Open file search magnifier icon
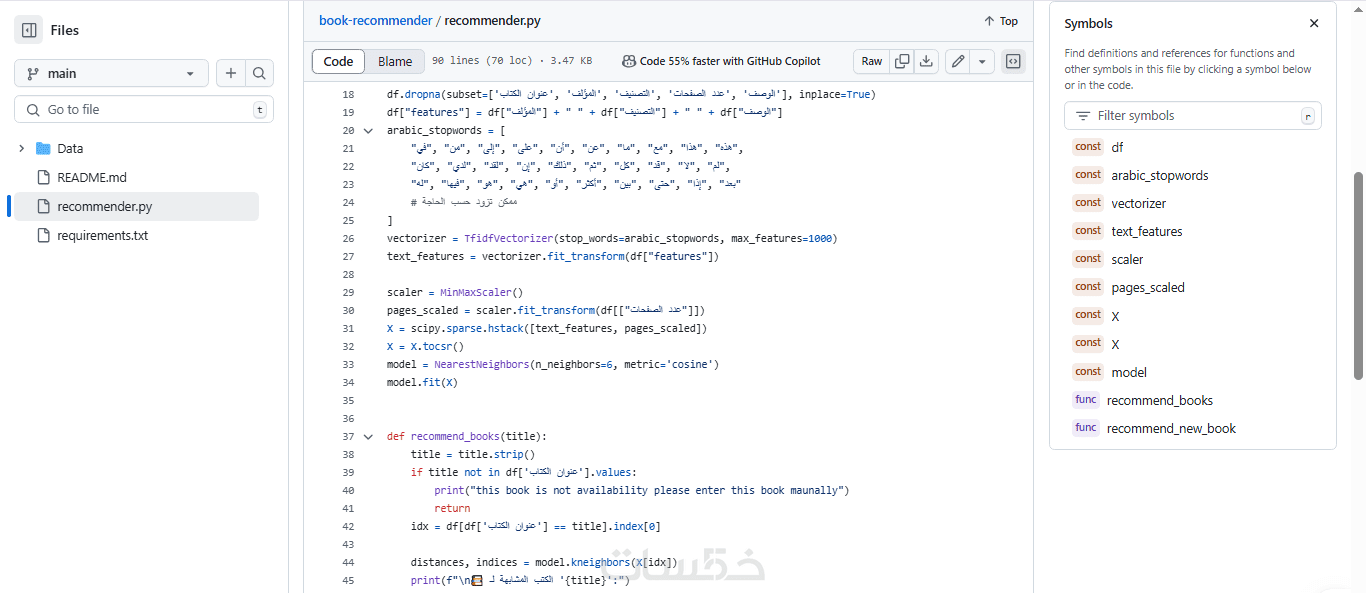Viewport: 1366px width, 593px height. (259, 73)
